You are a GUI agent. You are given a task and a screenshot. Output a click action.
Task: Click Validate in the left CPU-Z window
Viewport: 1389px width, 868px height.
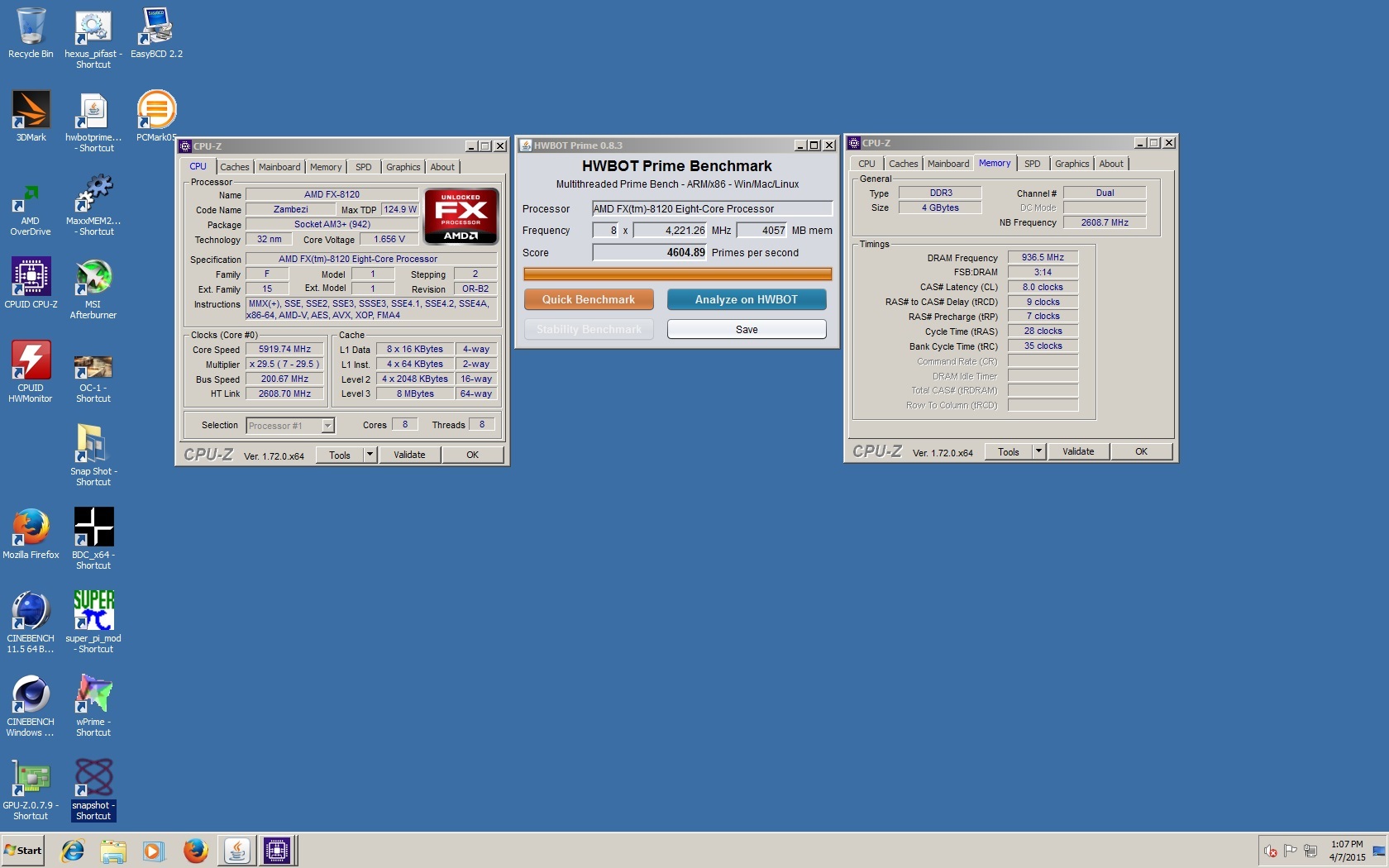pos(409,455)
